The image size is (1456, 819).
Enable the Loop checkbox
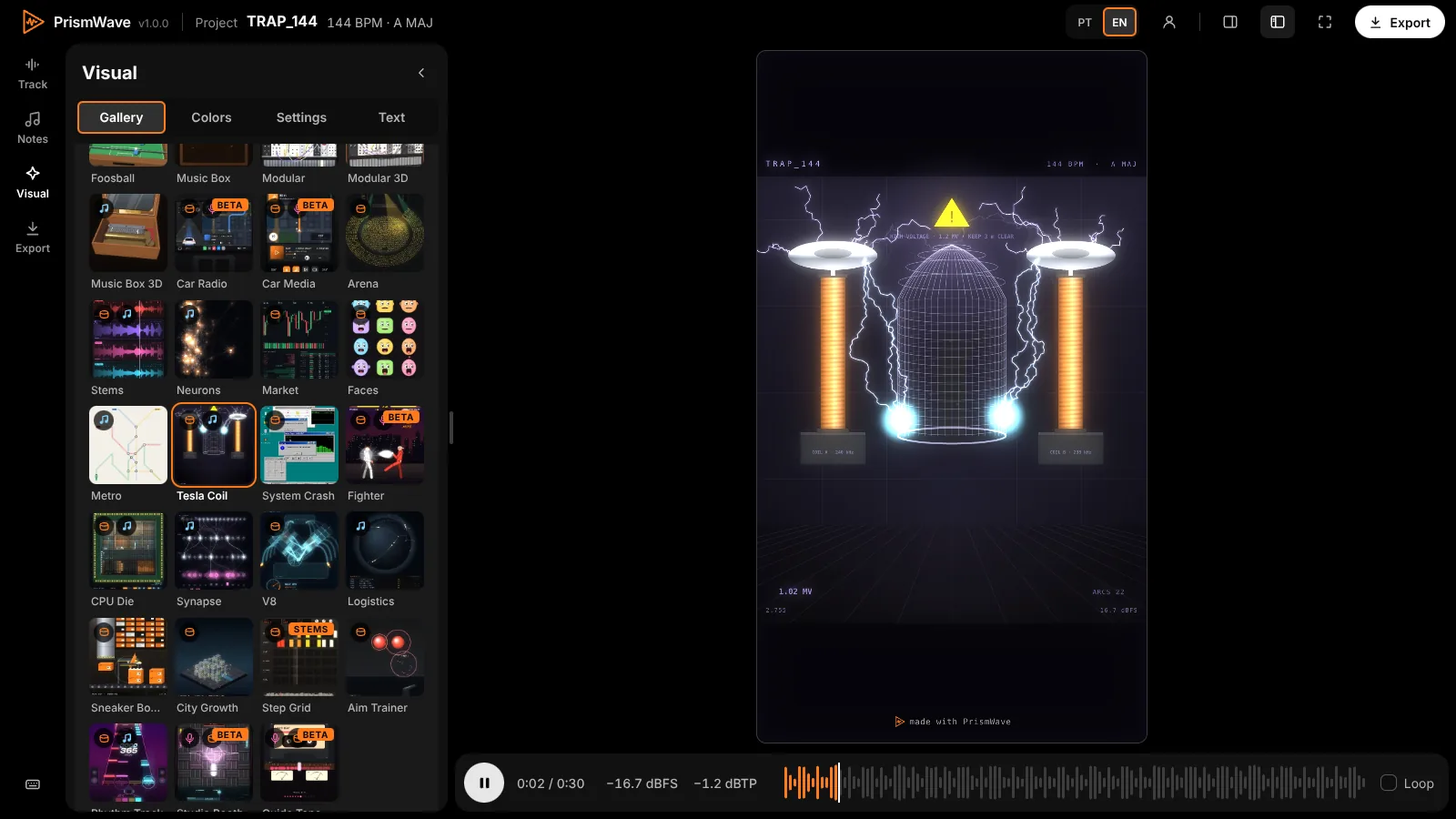tap(1389, 783)
